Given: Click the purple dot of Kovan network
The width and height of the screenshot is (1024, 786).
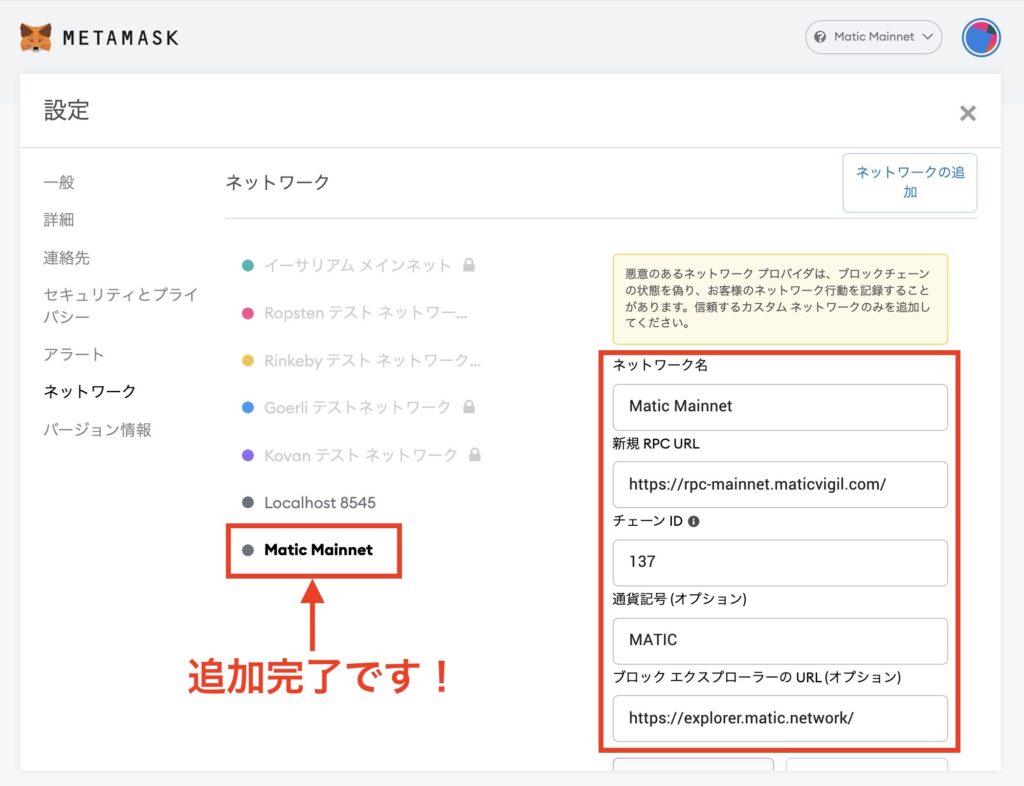Looking at the screenshot, I should pyautogui.click(x=248, y=455).
